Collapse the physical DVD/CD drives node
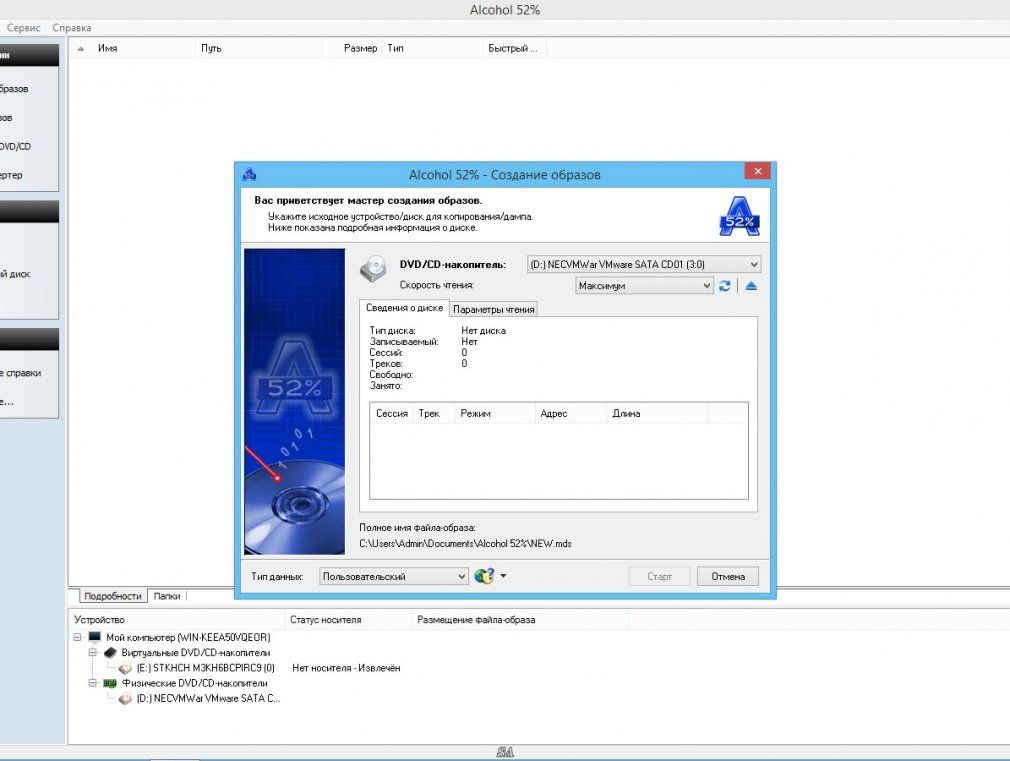This screenshot has width=1010, height=761. pyautogui.click(x=93, y=683)
